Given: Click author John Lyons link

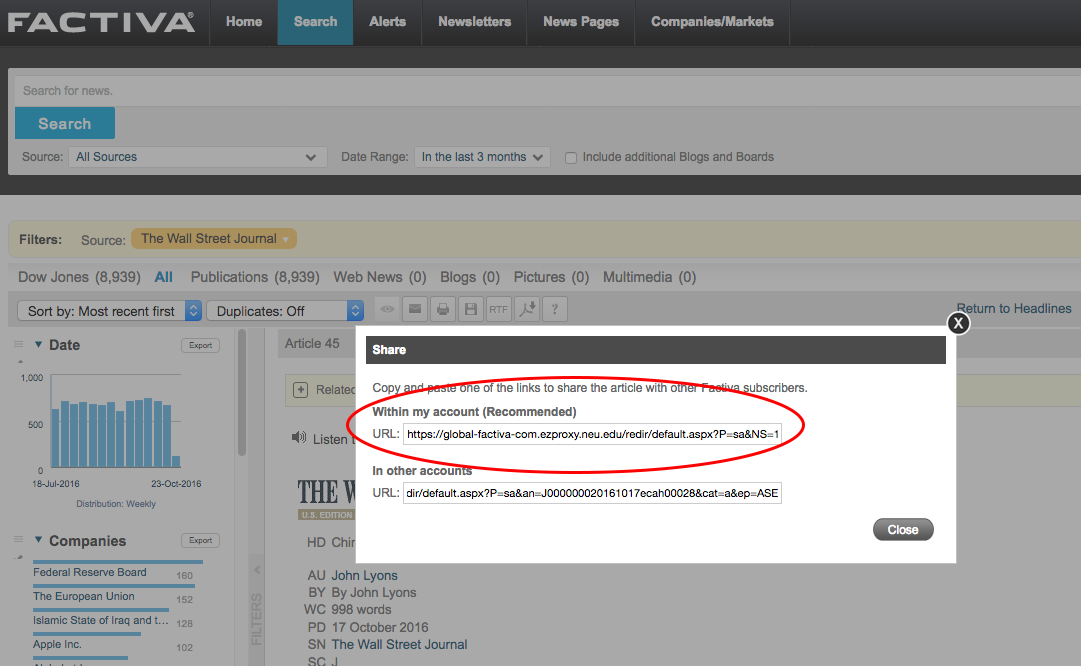Looking at the screenshot, I should 365,576.
